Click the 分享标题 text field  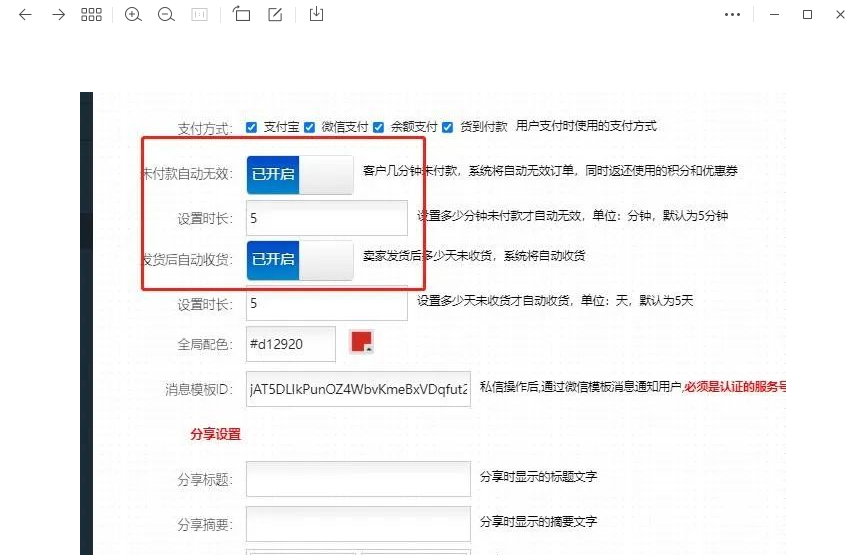click(x=358, y=478)
